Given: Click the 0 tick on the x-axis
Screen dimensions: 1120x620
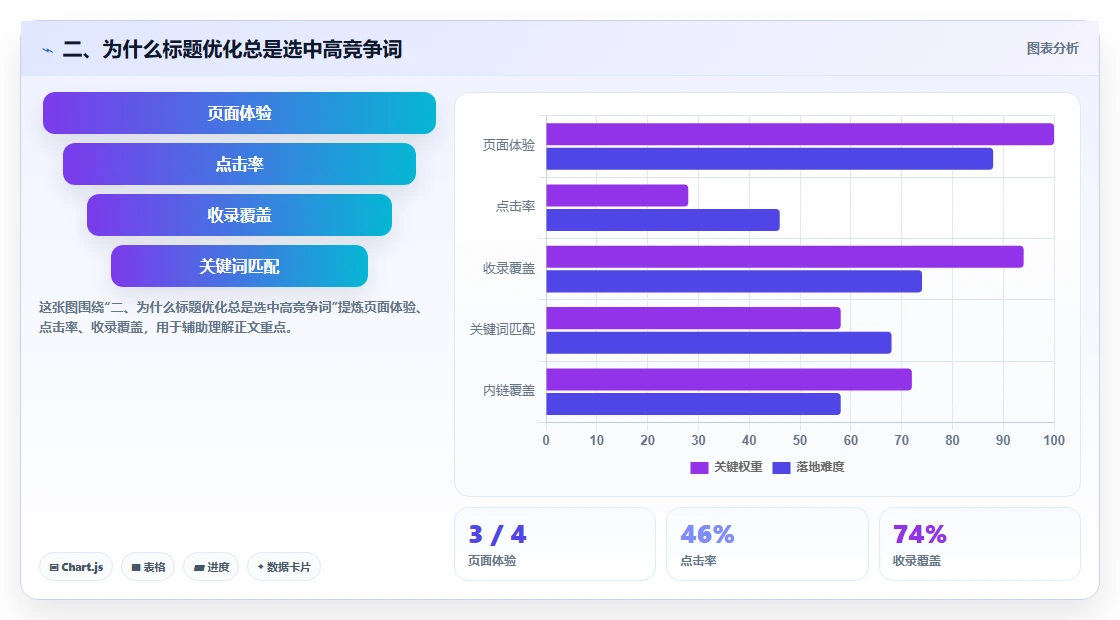Looking at the screenshot, I should point(546,440).
